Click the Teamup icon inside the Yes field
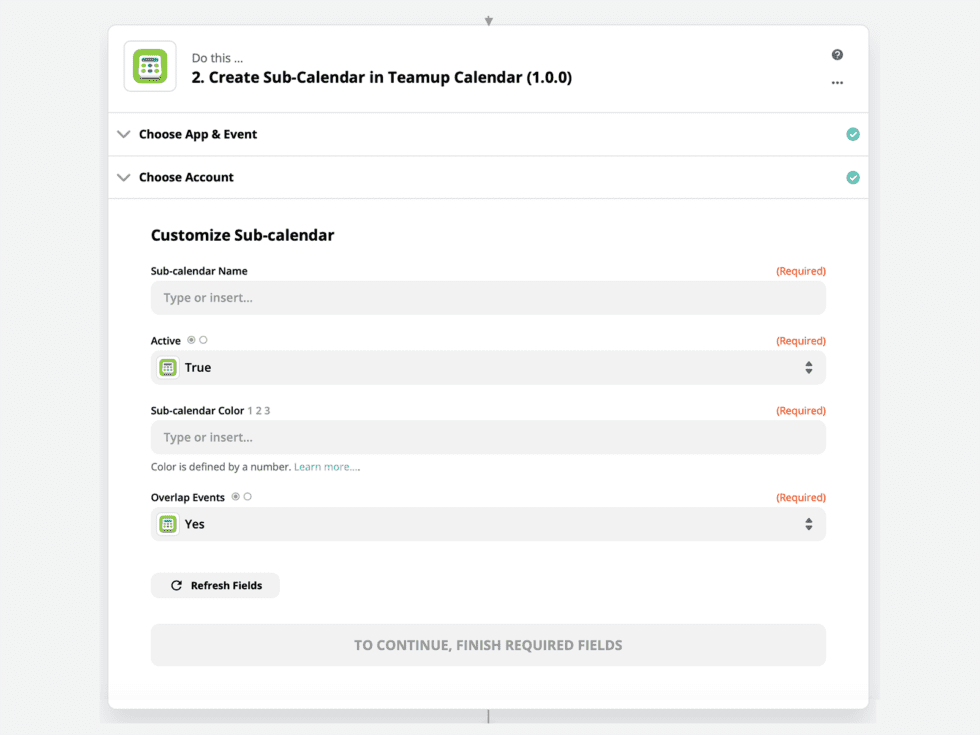The height and width of the screenshot is (735, 980). point(167,524)
